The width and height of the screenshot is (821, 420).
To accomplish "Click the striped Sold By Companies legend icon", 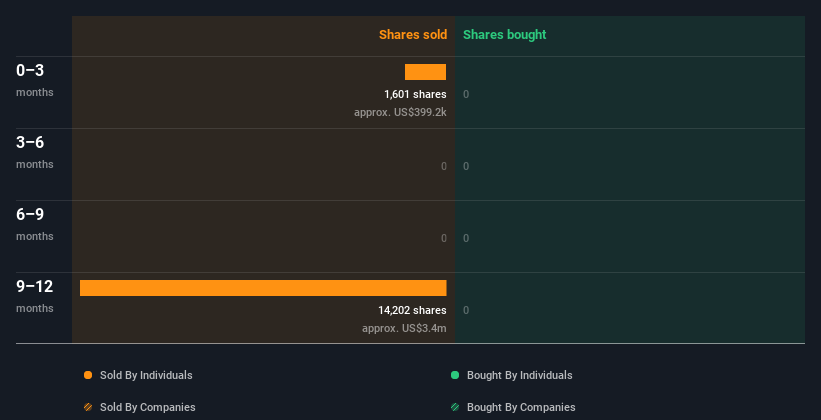I will [88, 407].
